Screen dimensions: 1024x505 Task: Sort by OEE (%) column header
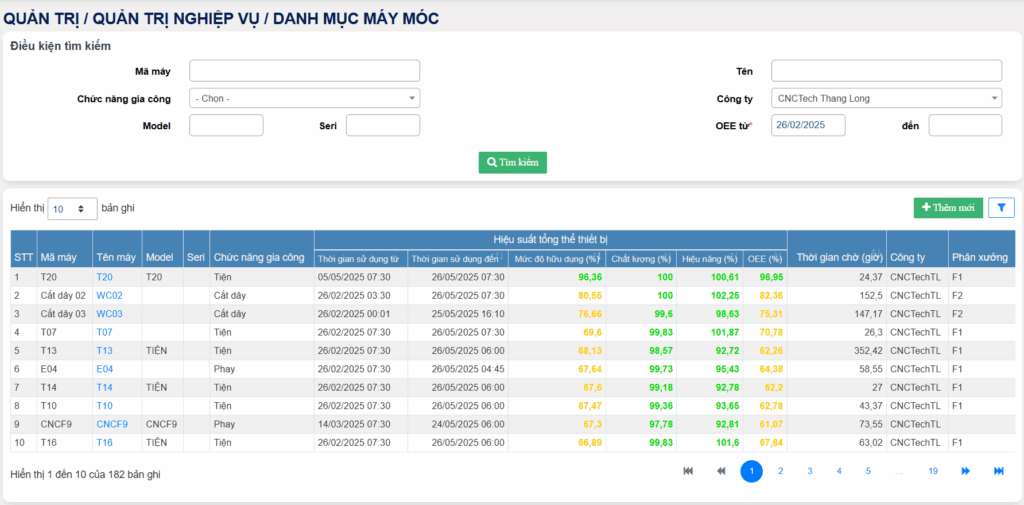[765, 258]
